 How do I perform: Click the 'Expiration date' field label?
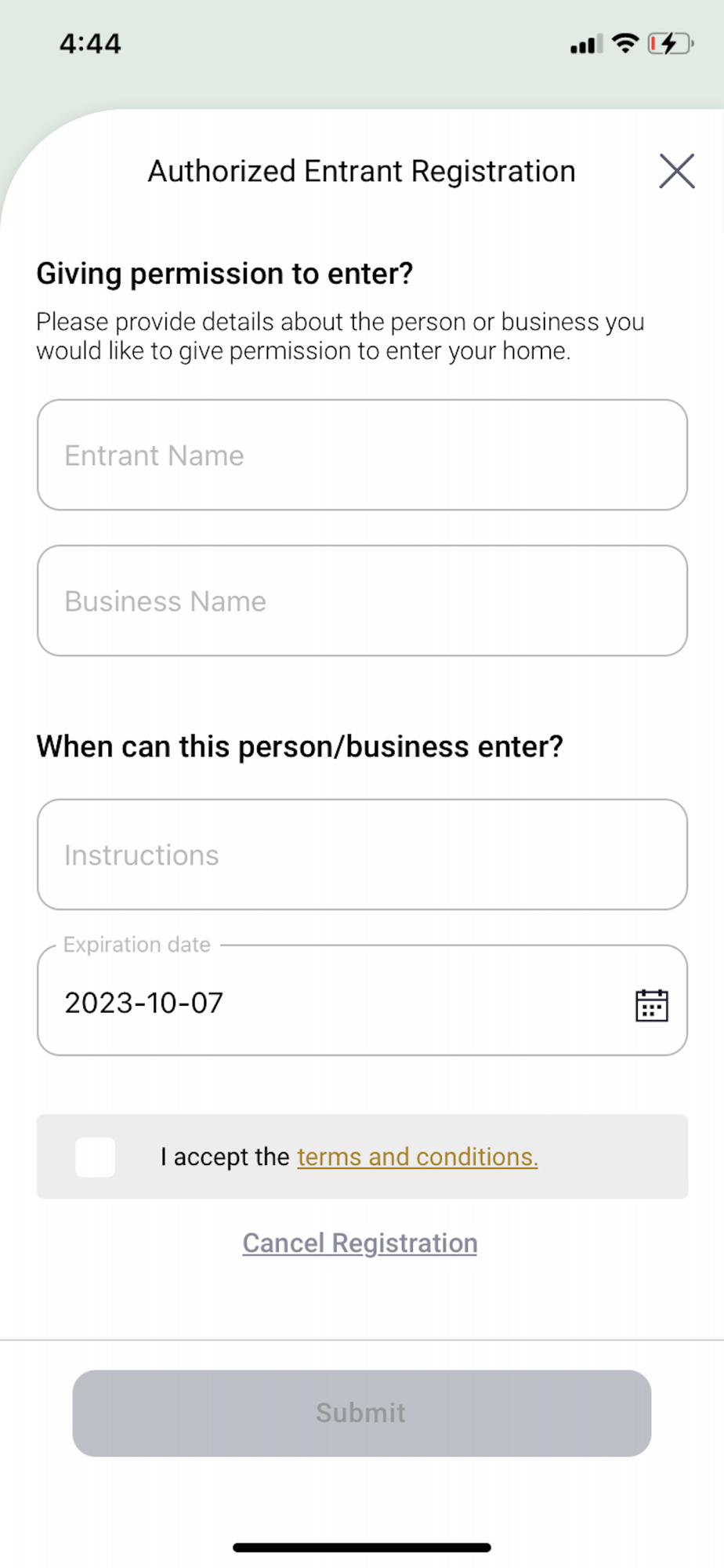(137, 945)
